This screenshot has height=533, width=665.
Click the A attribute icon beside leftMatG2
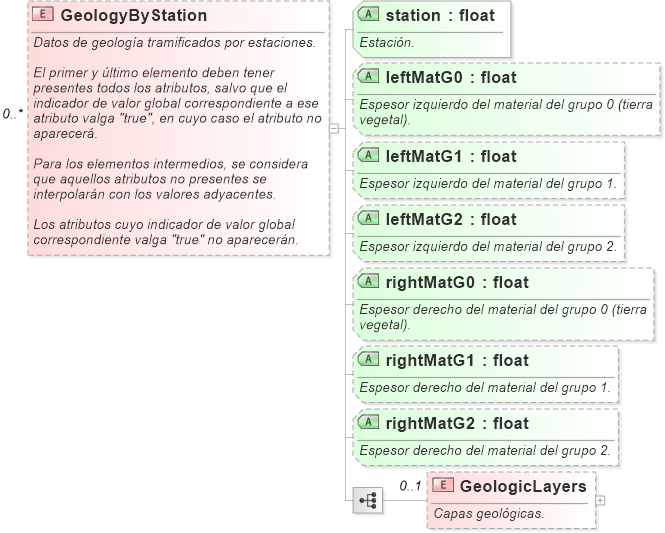[x=368, y=218]
